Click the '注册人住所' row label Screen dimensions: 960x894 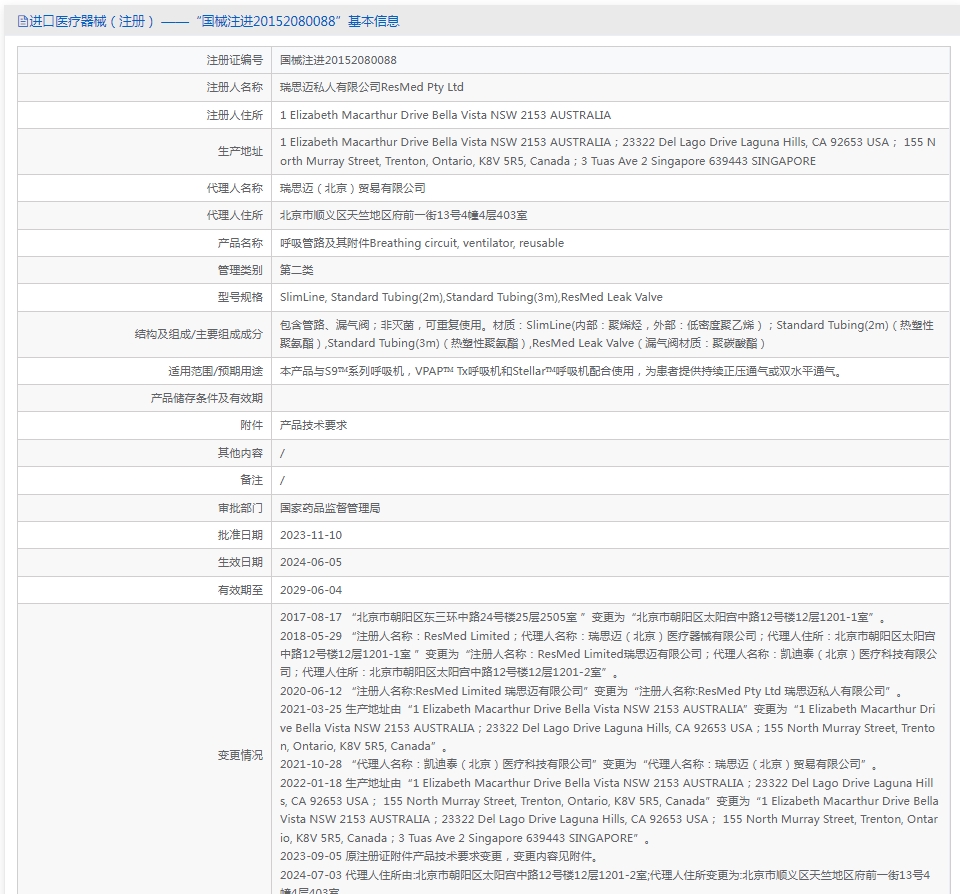[x=234, y=115]
